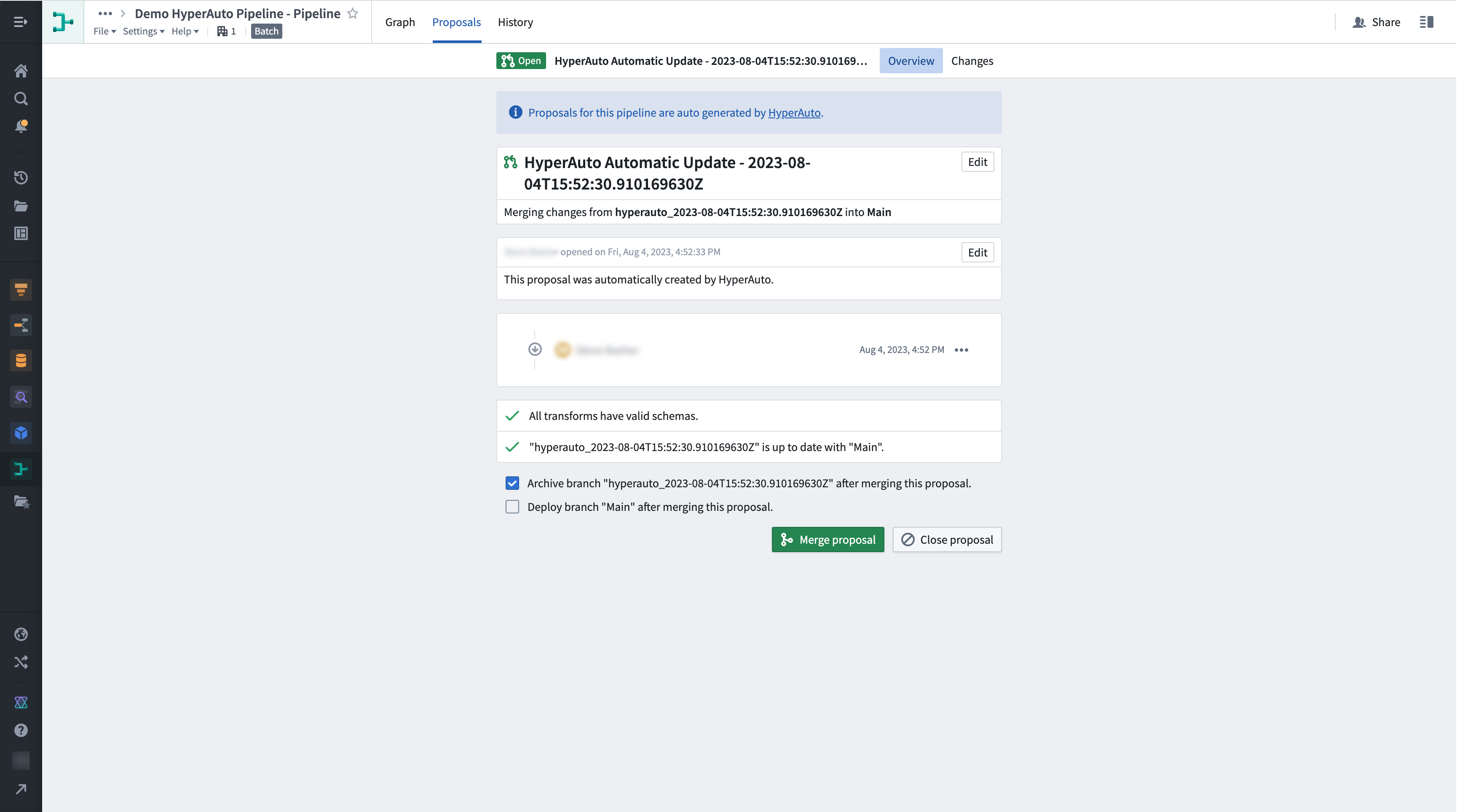Image resolution: width=1457 pixels, height=812 pixels.
Task: Expand the sidebar hamburger menu
Action: coord(20,22)
